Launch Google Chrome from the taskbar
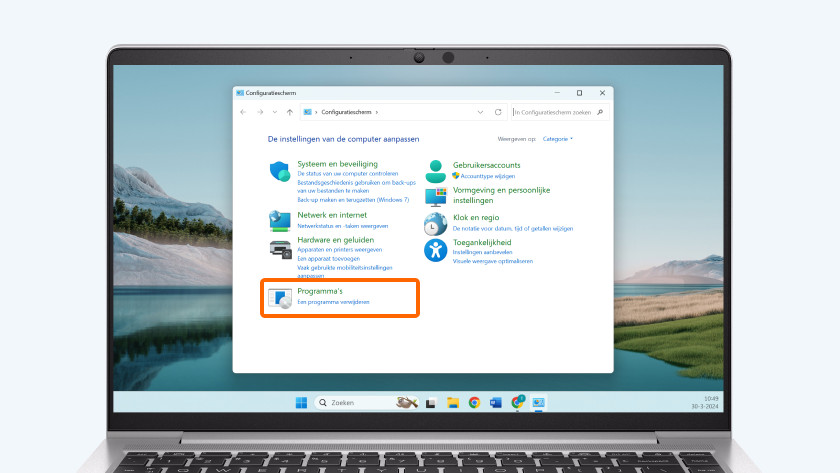840x473 pixels. [x=474, y=402]
